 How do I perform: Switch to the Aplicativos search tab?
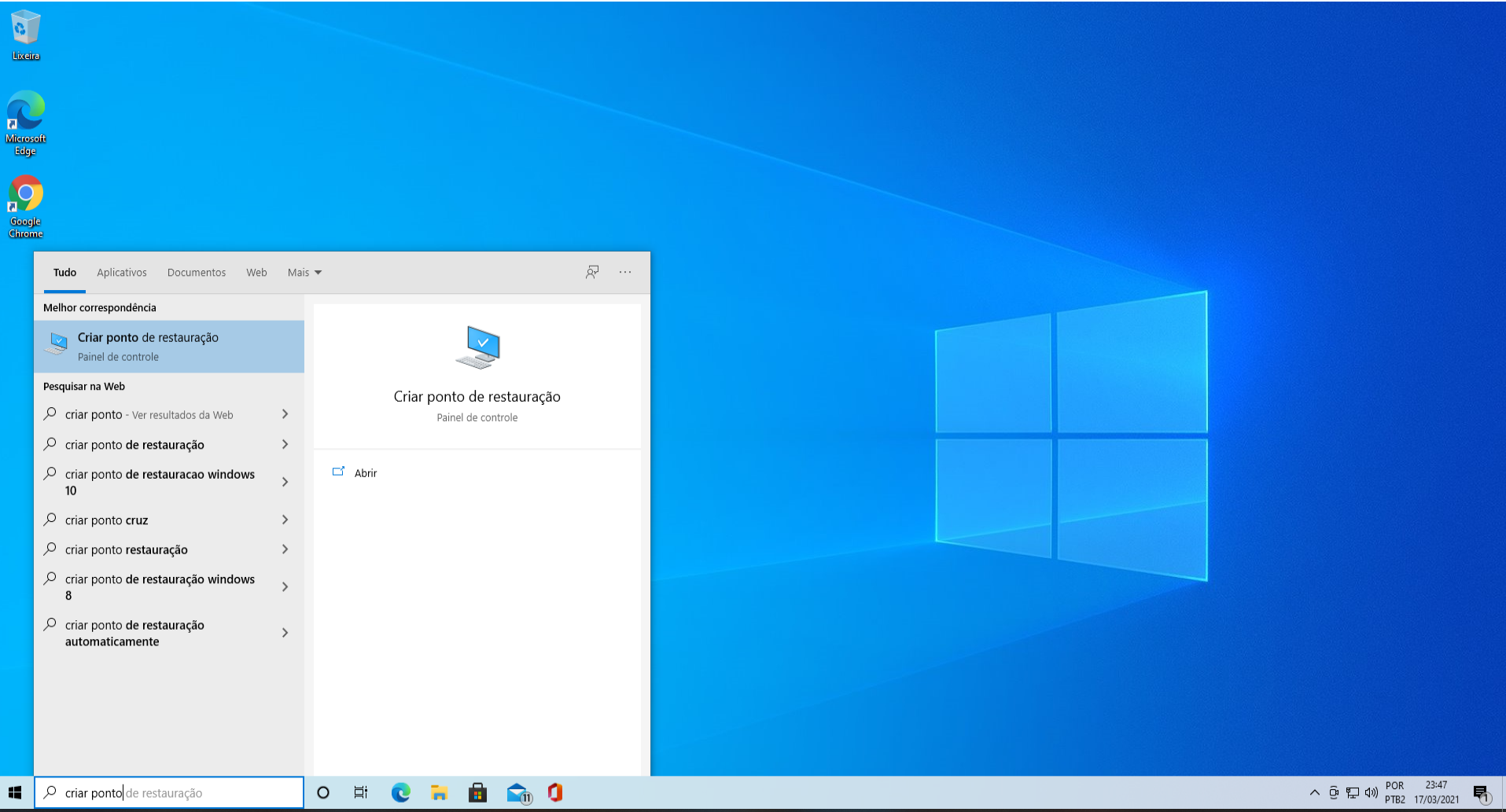pyautogui.click(x=122, y=272)
